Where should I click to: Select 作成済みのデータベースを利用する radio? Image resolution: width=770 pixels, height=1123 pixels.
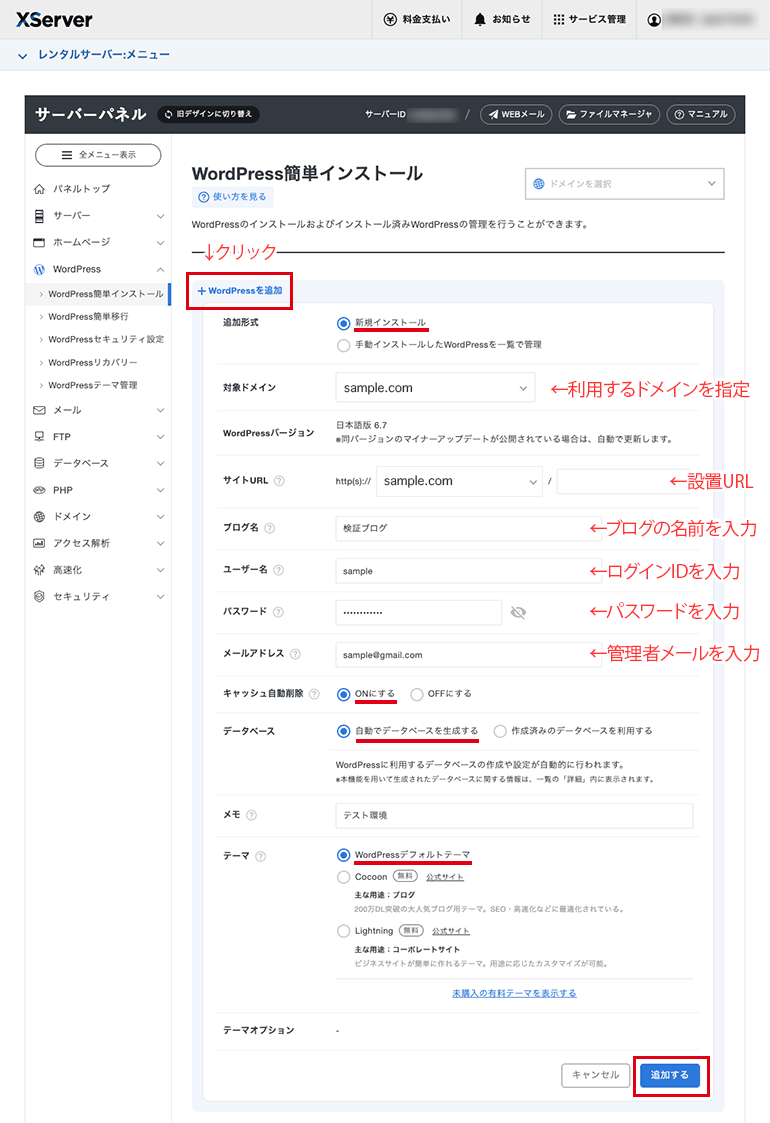click(x=500, y=731)
